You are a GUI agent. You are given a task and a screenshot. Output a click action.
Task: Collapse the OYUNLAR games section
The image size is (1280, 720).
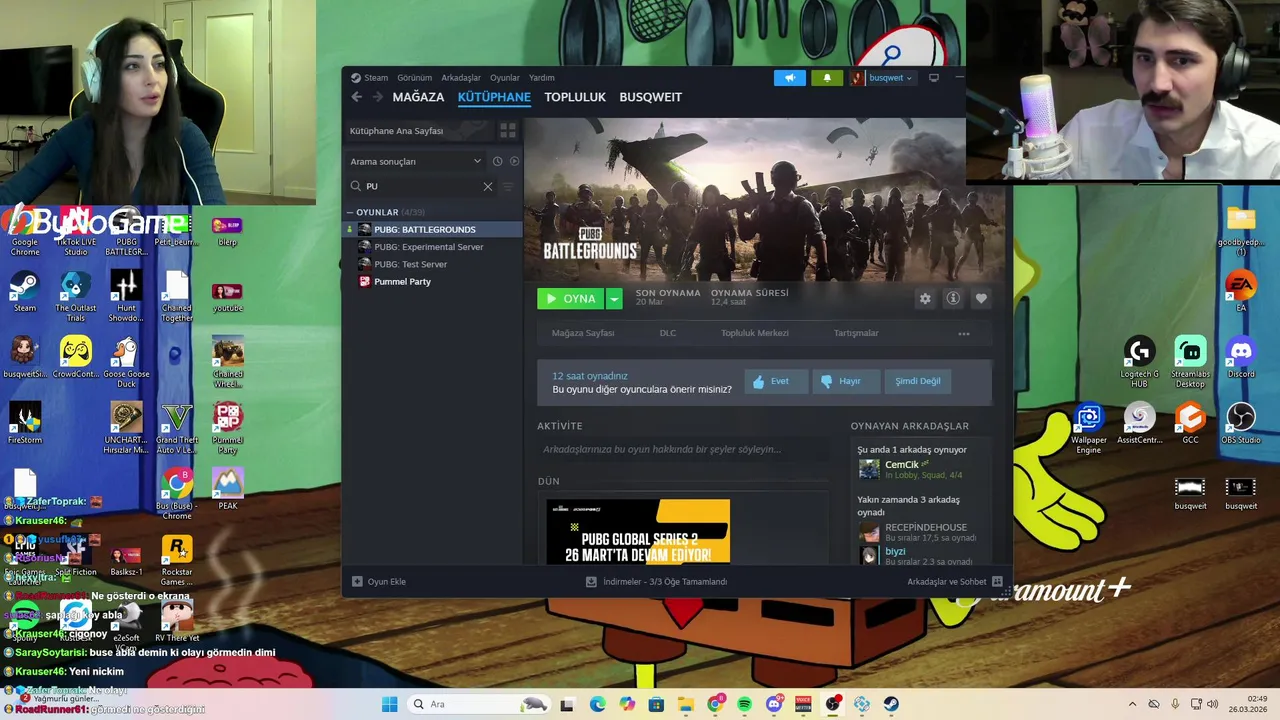350,212
